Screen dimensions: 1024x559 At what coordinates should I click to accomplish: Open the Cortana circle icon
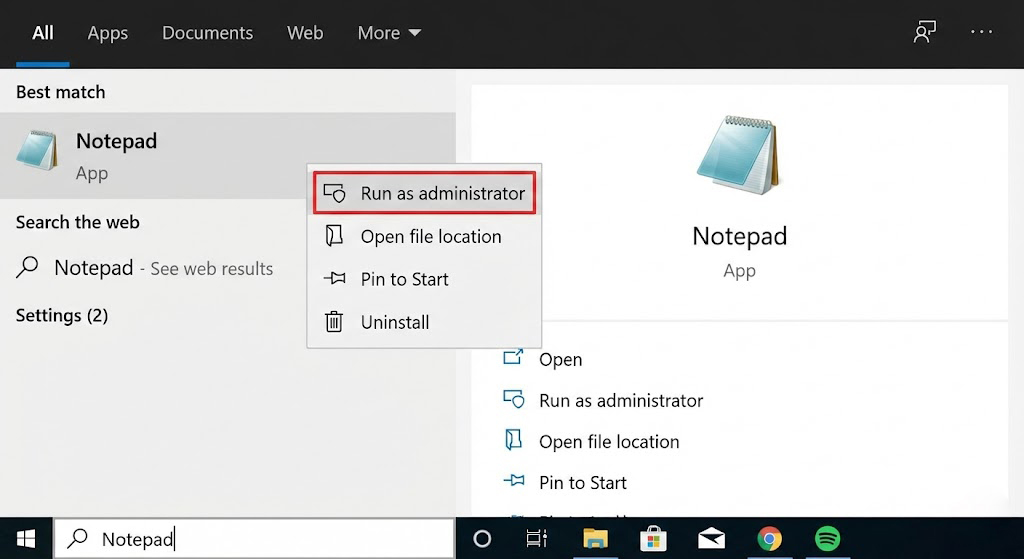pos(482,539)
